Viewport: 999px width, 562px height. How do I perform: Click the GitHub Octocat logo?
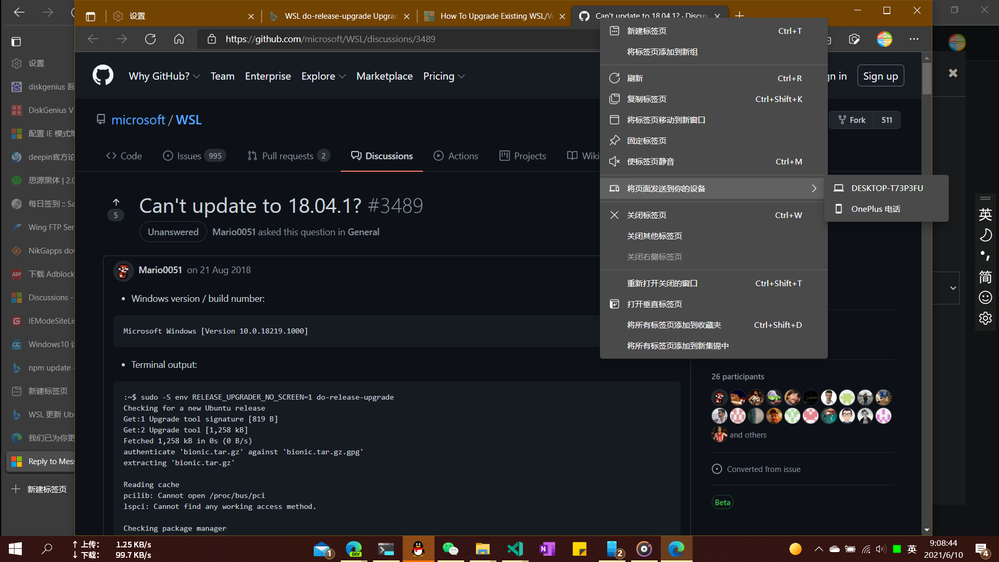click(103, 75)
